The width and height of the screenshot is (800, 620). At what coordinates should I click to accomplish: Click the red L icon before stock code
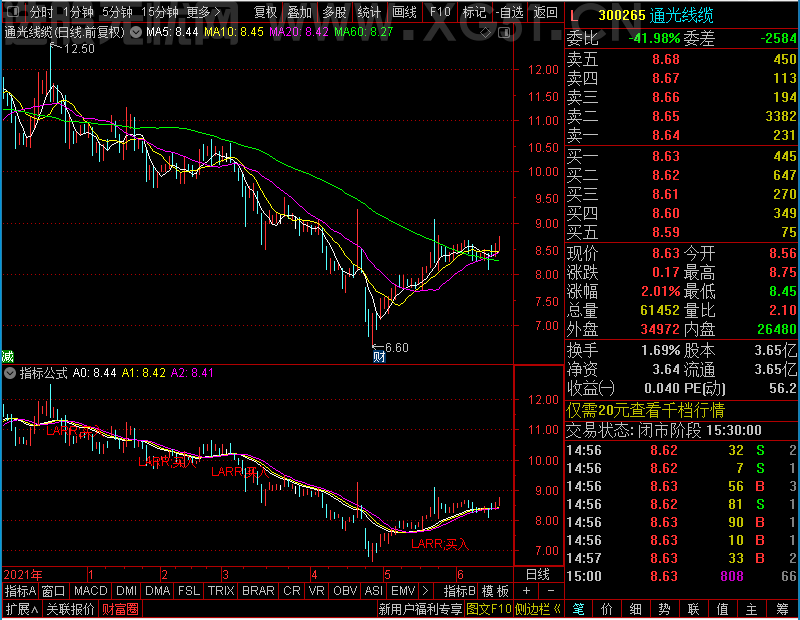(x=574, y=16)
